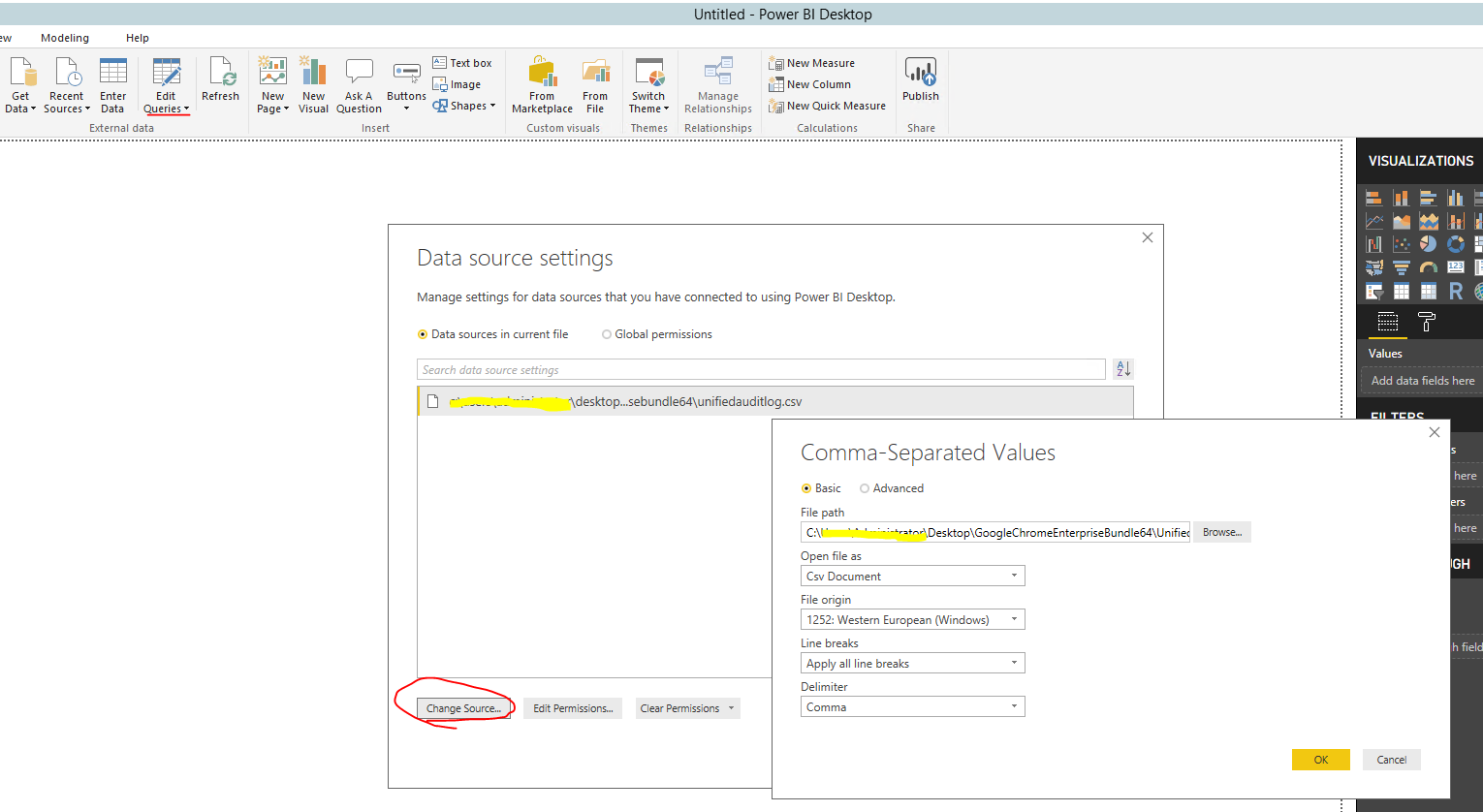This screenshot has height=812, width=1483.
Task: Import a custom visual From File
Action: (x=595, y=85)
